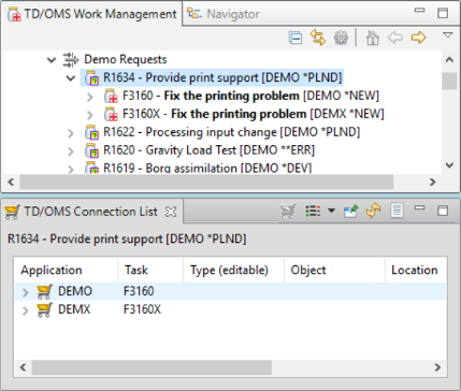The height and width of the screenshot is (391, 461).
Task: Select the TD/OMS Work Management tab
Action: coord(92,14)
